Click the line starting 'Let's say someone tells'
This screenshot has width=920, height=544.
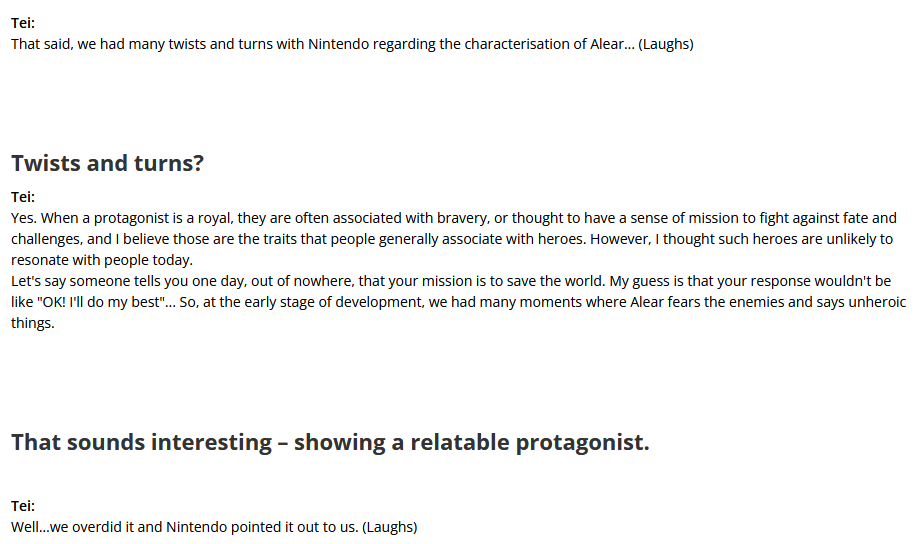click(451, 281)
